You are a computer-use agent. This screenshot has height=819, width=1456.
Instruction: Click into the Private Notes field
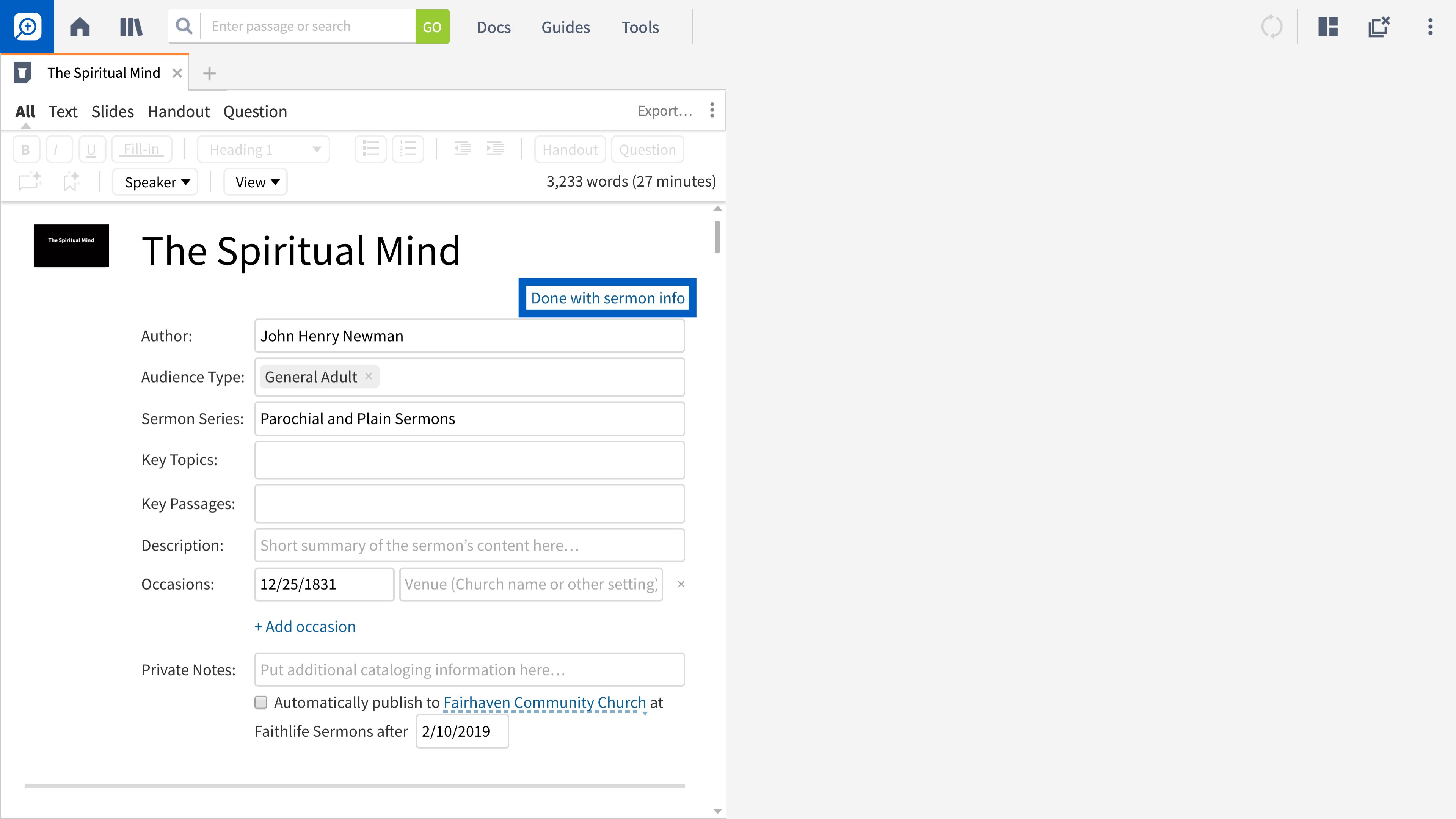469,670
